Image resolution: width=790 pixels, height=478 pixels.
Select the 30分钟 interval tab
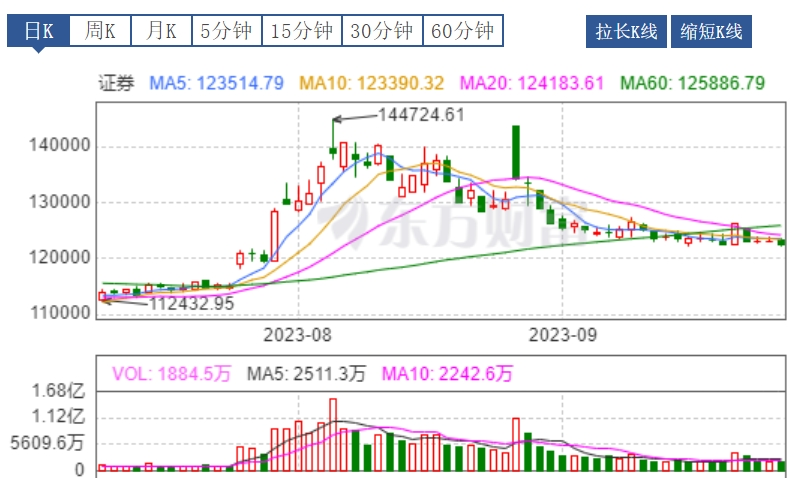[382, 31]
